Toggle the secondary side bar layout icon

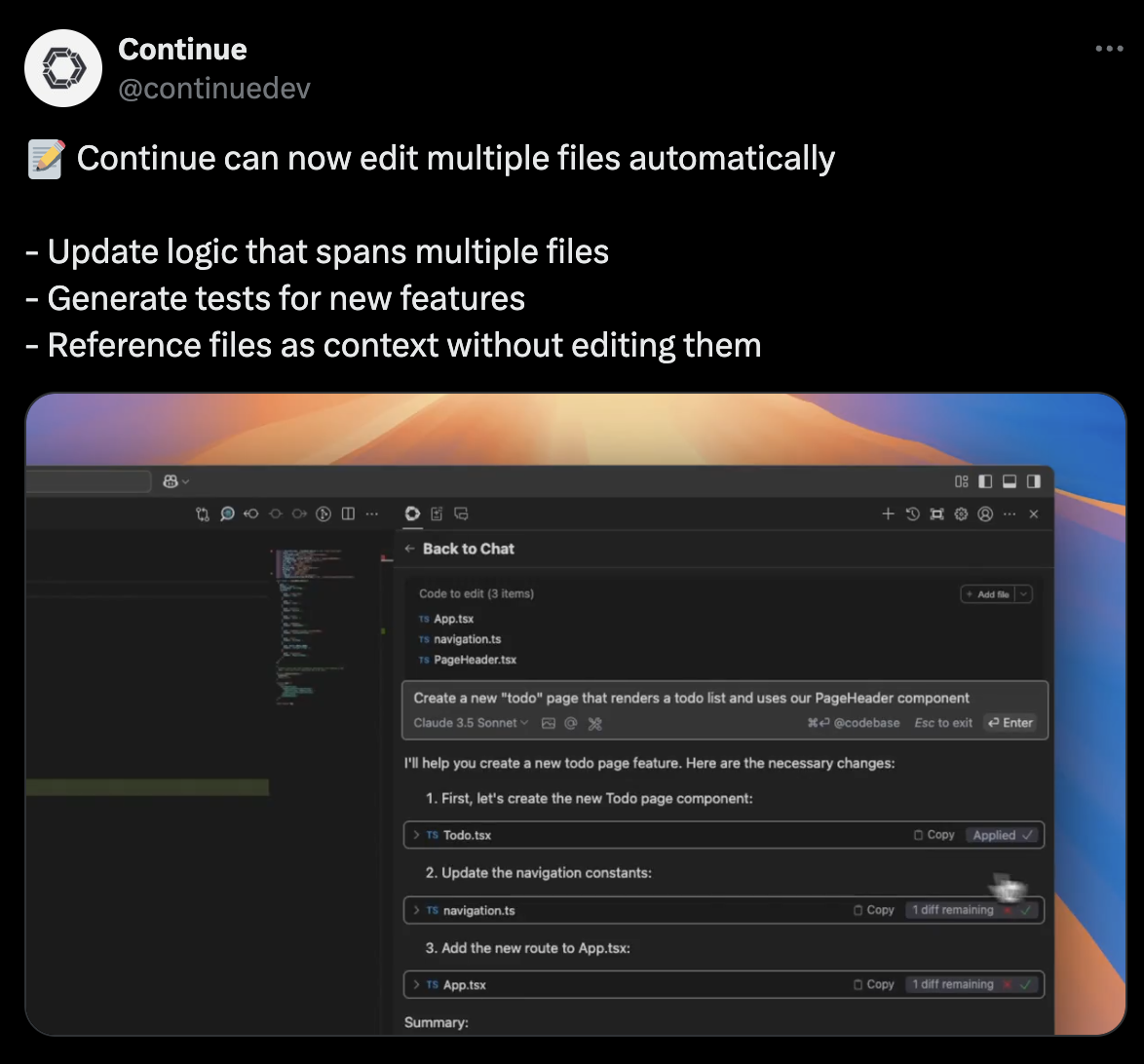1033,481
